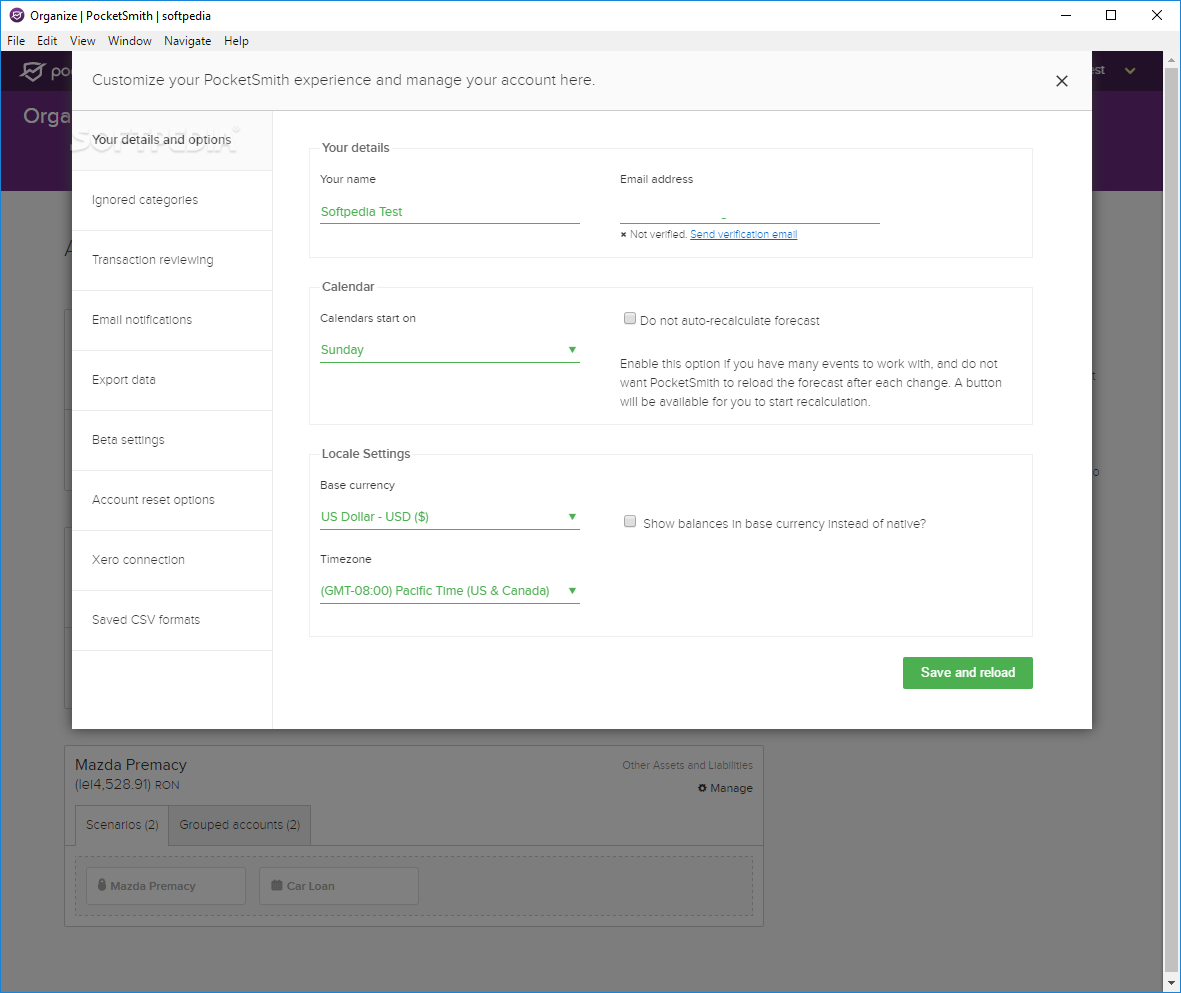Open the Calendars start on dropdown
This screenshot has width=1181, height=993.
(450, 350)
